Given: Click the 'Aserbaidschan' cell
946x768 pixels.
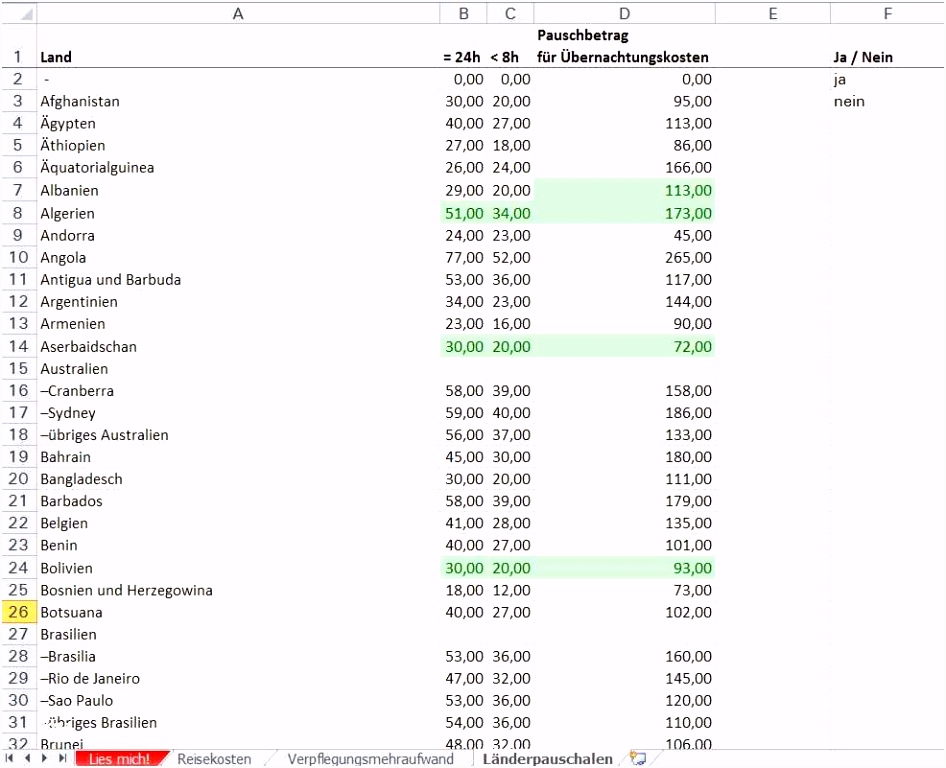Looking at the screenshot, I should pyautogui.click(x=238, y=346).
